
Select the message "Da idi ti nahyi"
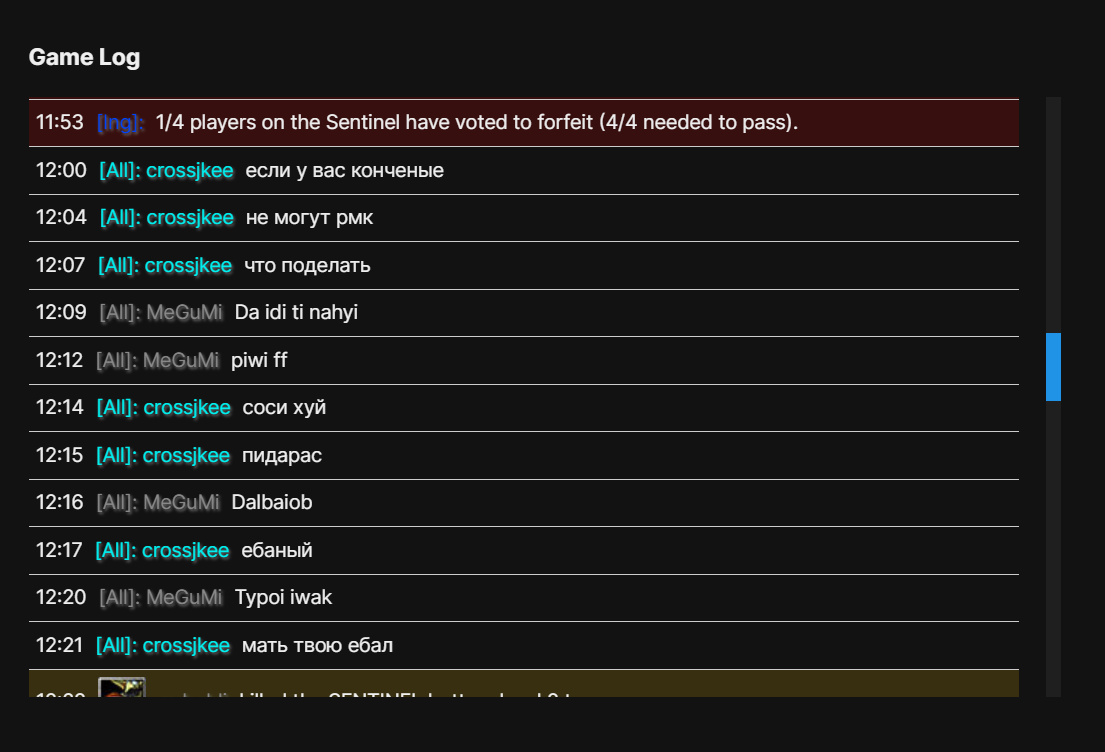point(296,313)
